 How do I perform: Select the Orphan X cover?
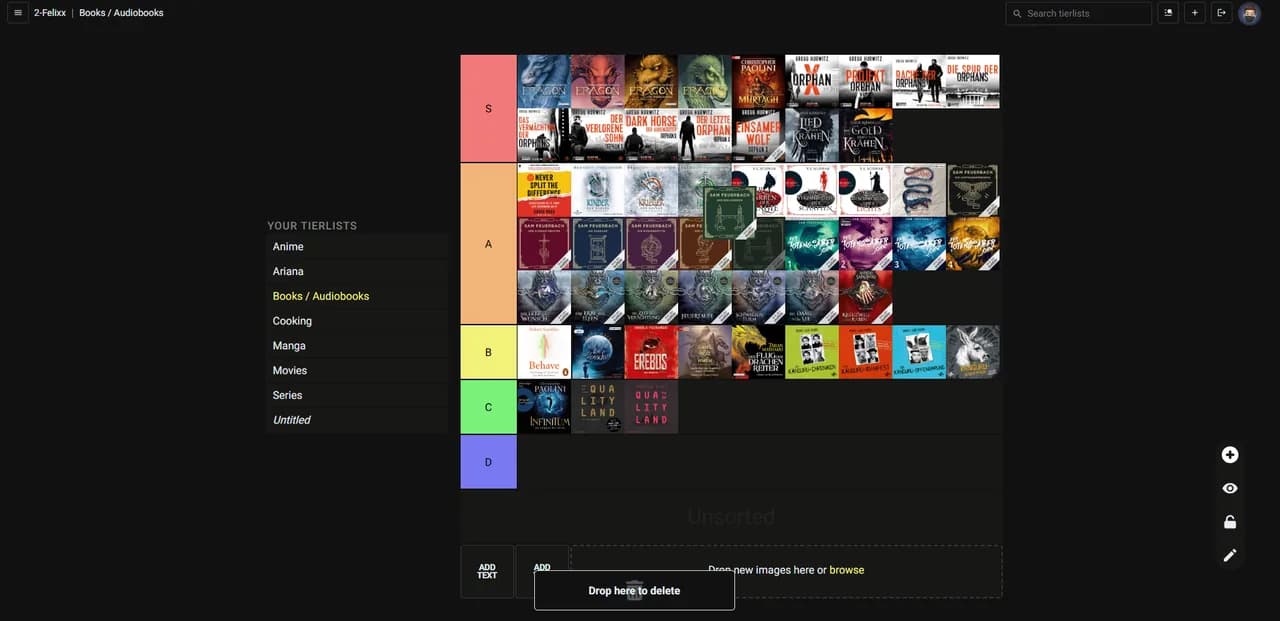pos(812,81)
